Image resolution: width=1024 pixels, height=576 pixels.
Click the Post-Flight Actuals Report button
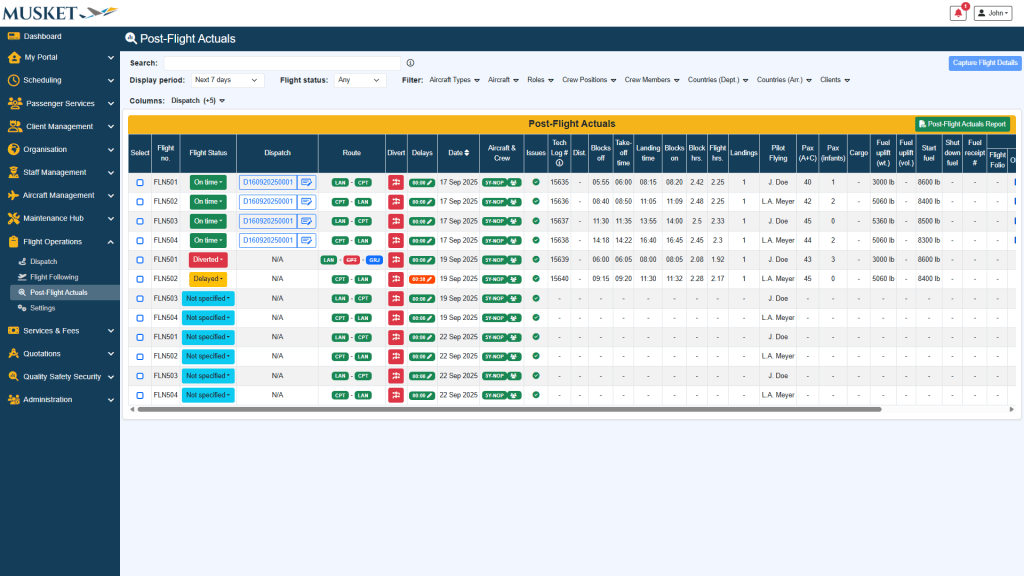(x=961, y=124)
